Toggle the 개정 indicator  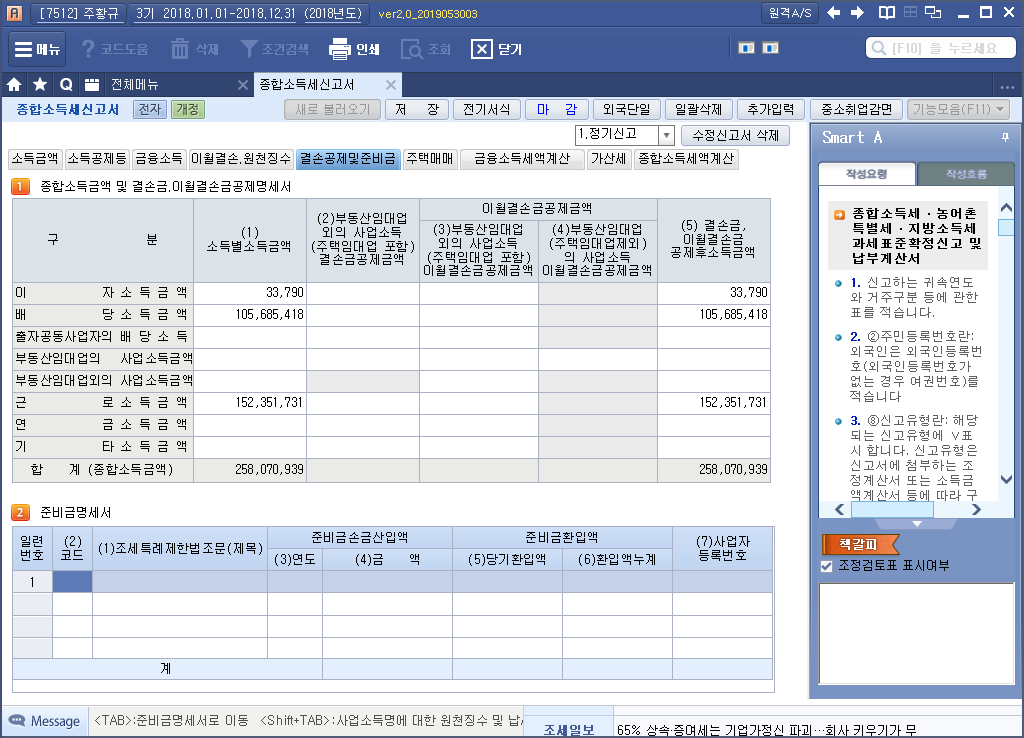point(187,110)
